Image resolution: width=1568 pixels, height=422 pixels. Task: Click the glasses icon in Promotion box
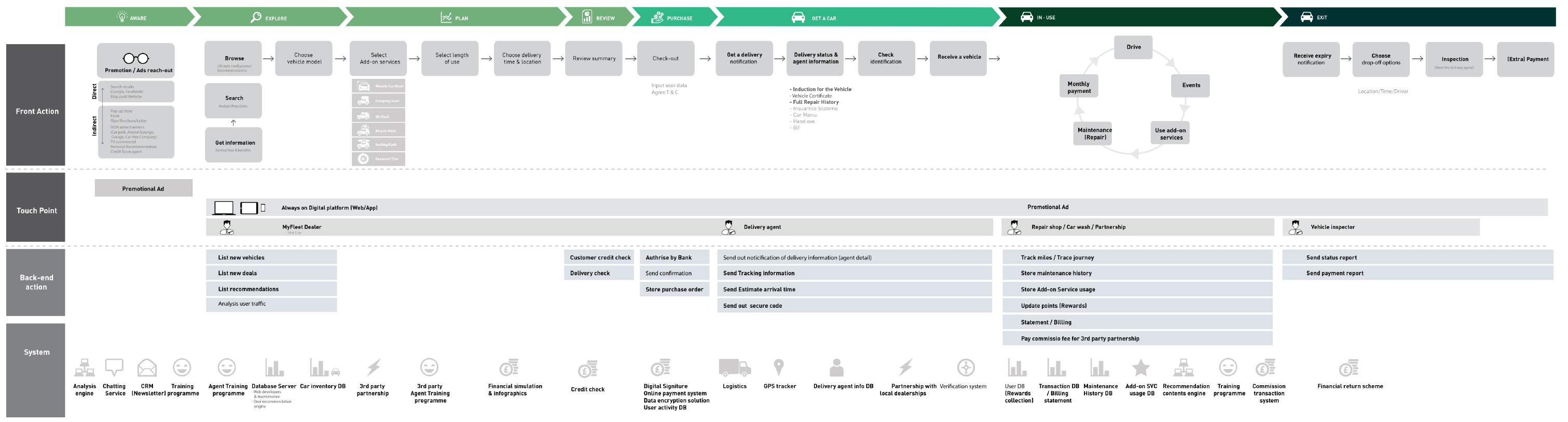[x=136, y=59]
